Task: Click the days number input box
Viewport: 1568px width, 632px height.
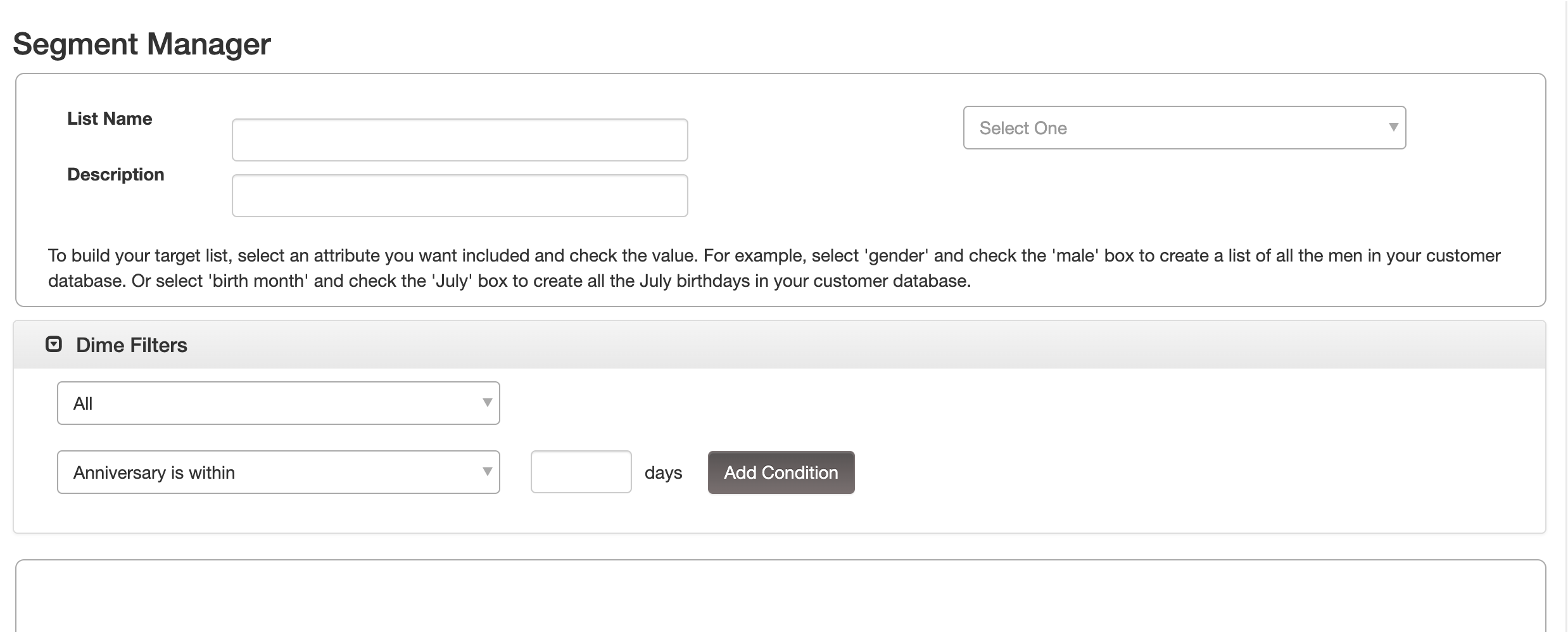Action: (581, 472)
